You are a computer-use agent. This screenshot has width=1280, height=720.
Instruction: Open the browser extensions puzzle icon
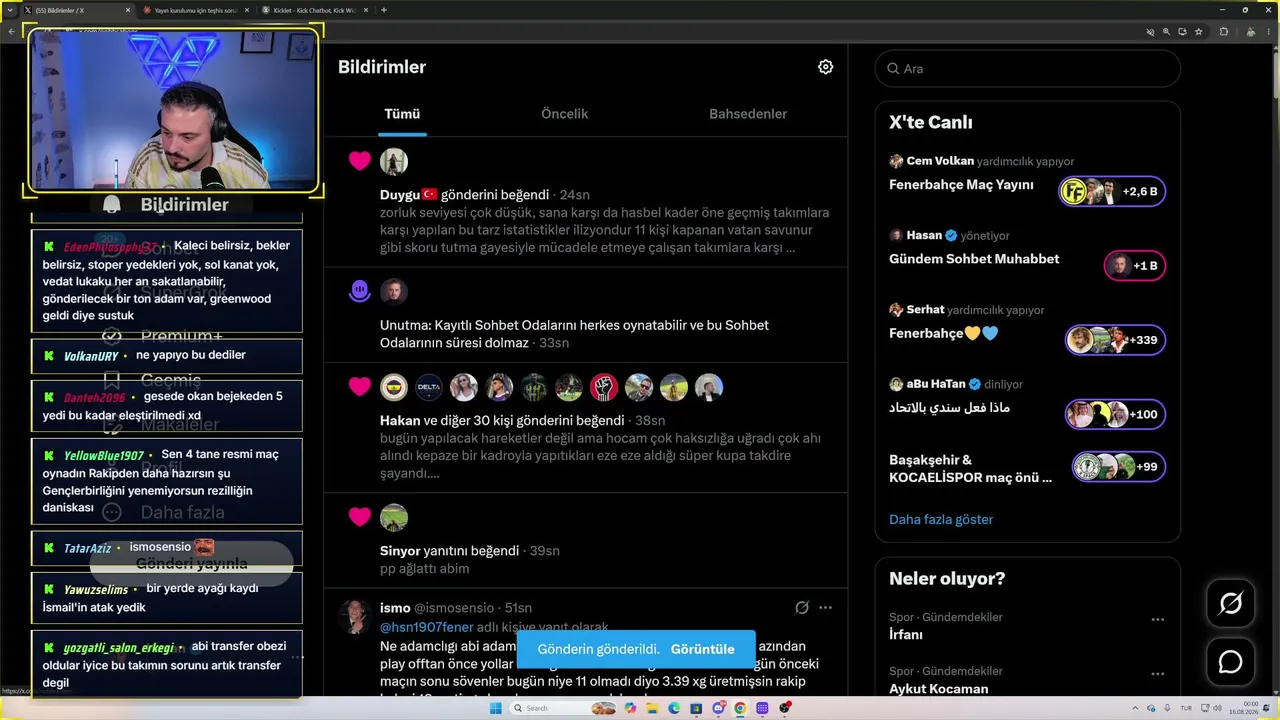coord(1223,32)
